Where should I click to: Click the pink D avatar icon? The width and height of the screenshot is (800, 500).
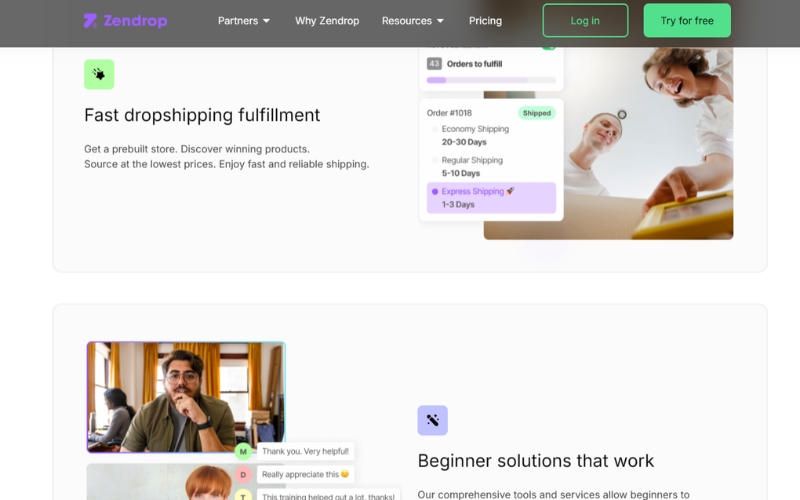point(243,474)
